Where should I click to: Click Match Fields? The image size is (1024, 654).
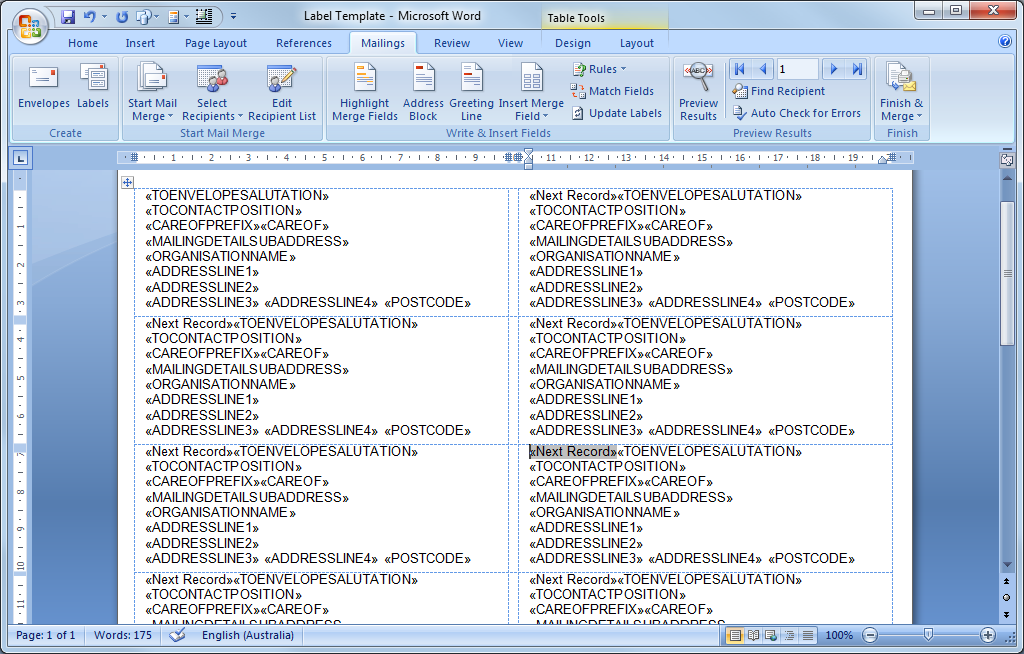pyautogui.click(x=612, y=91)
